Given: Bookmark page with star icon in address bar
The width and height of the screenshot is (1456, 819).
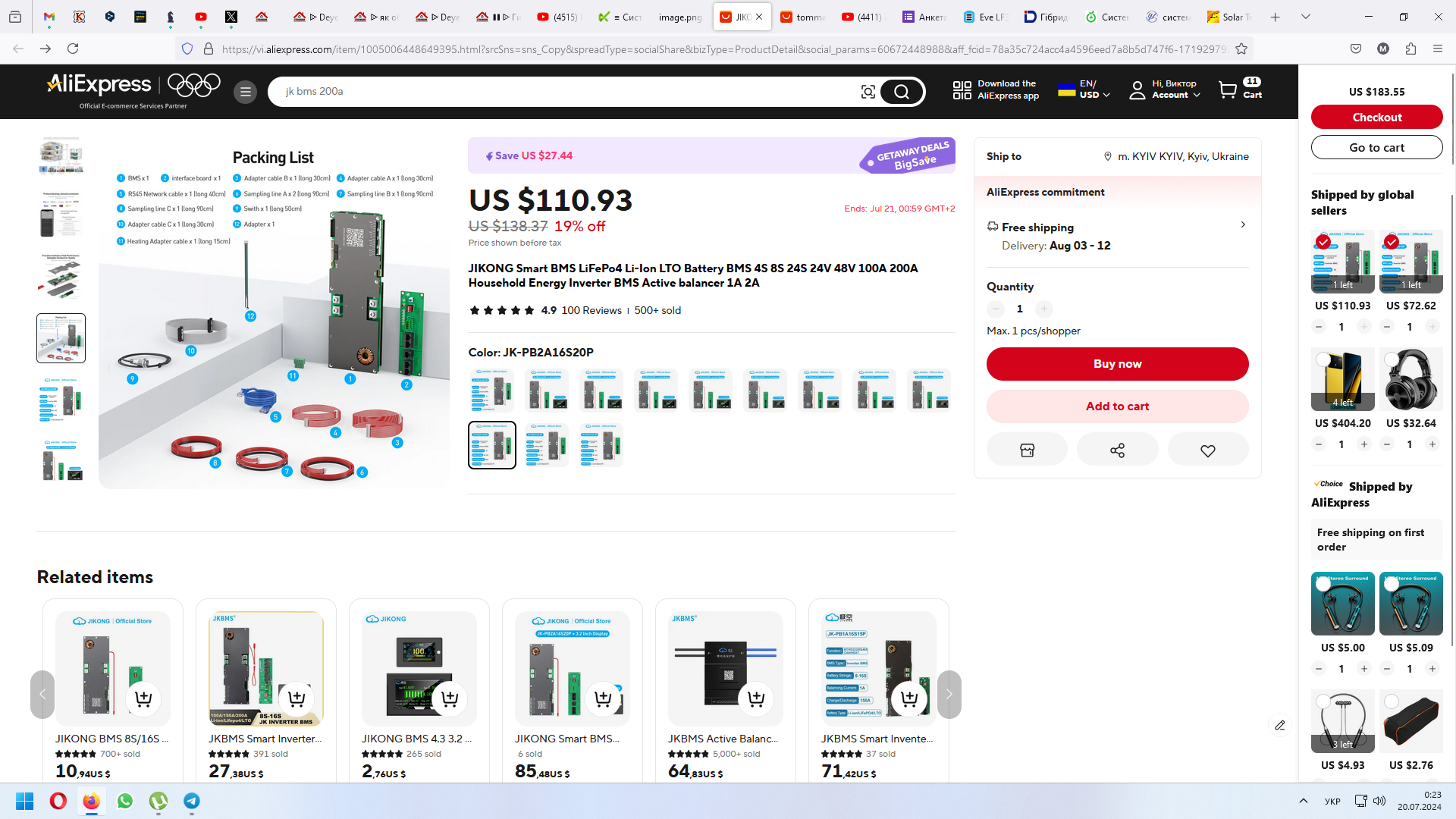Looking at the screenshot, I should tap(1241, 49).
